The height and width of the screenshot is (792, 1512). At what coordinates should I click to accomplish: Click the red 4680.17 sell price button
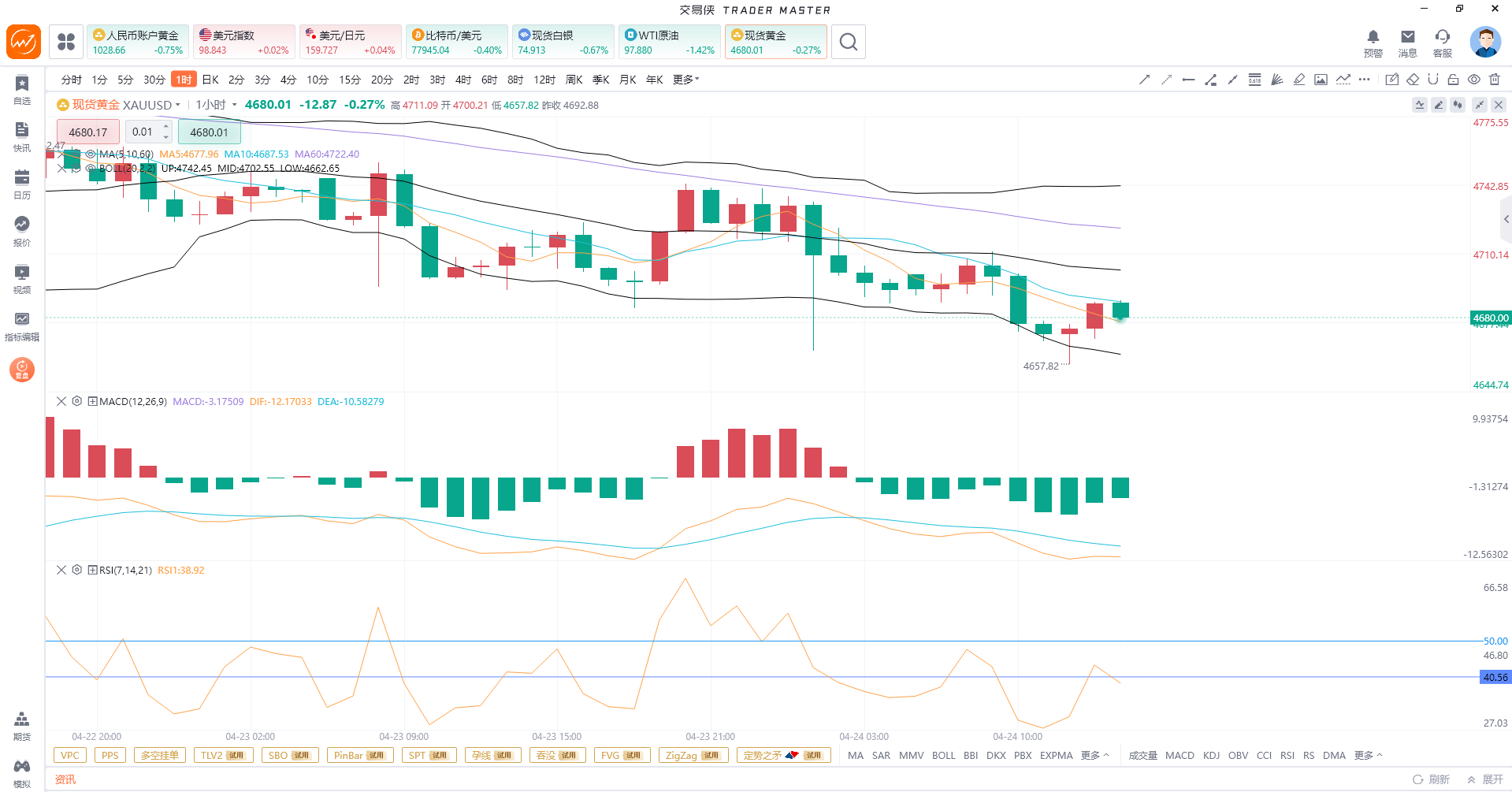pos(88,132)
